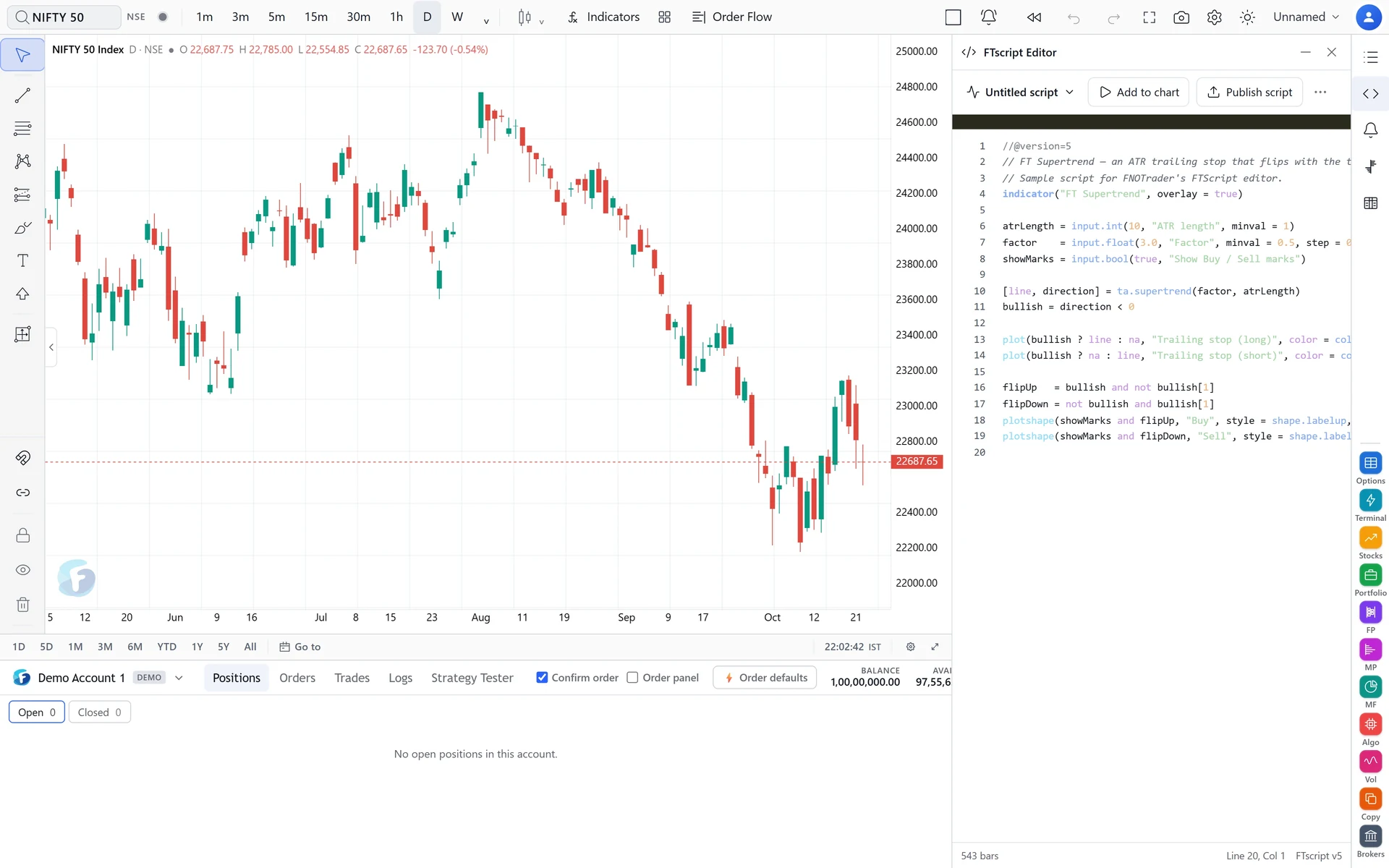Delete drawings using trash icon
This screenshot has width=1389, height=868.
(x=22, y=605)
